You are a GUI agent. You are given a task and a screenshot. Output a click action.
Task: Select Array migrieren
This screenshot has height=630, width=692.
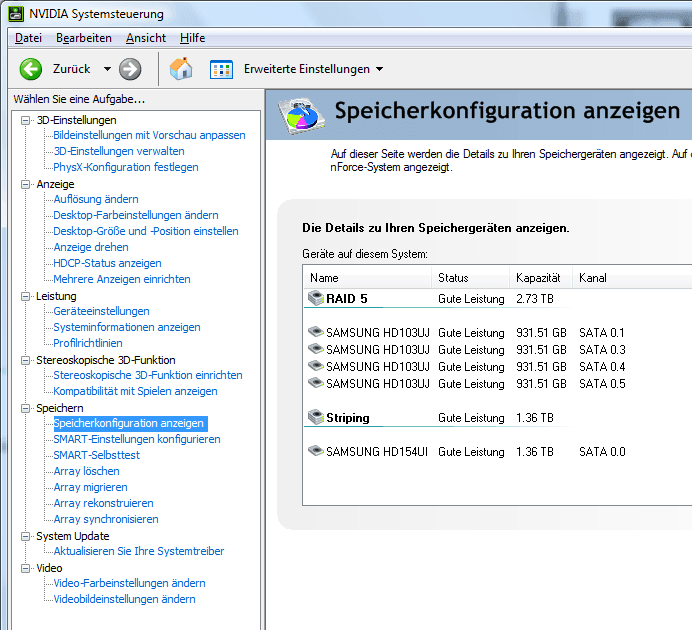[x=90, y=487]
